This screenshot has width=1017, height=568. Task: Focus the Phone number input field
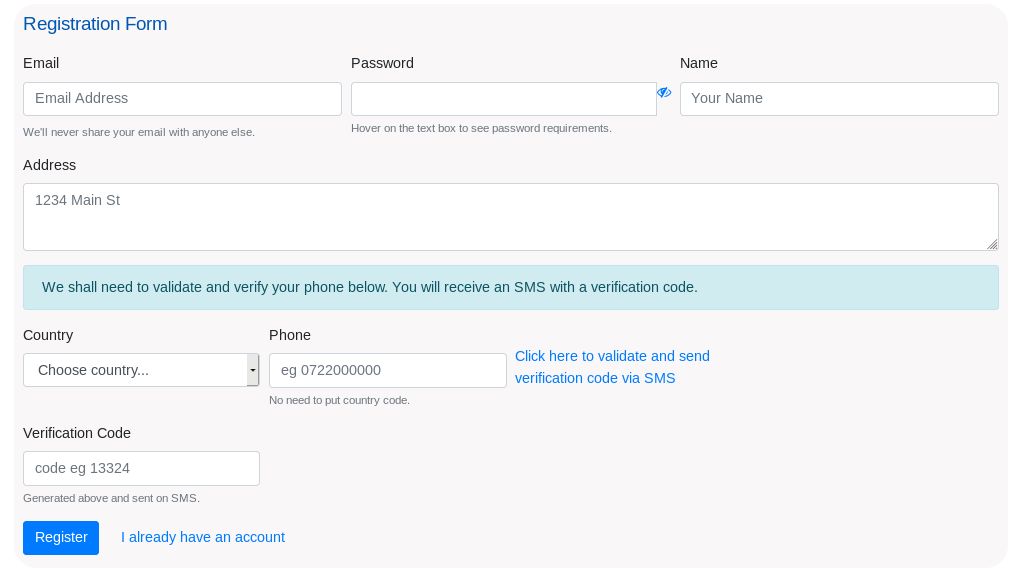pos(387,370)
